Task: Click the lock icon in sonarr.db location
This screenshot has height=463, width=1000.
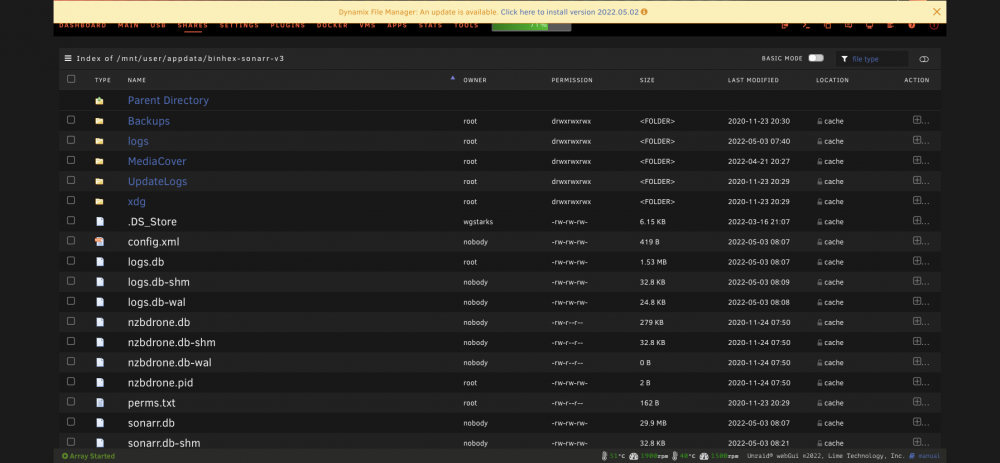Action: click(x=820, y=423)
